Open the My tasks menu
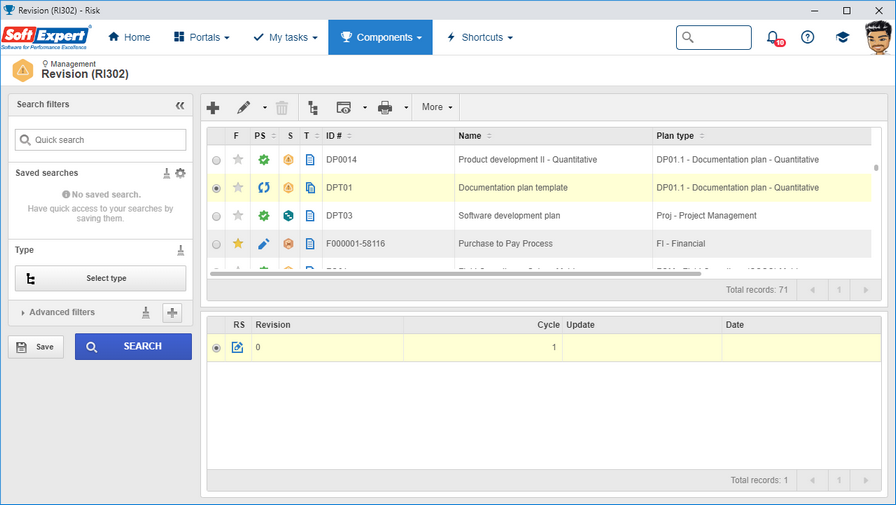The height and width of the screenshot is (505, 896). click(x=285, y=37)
